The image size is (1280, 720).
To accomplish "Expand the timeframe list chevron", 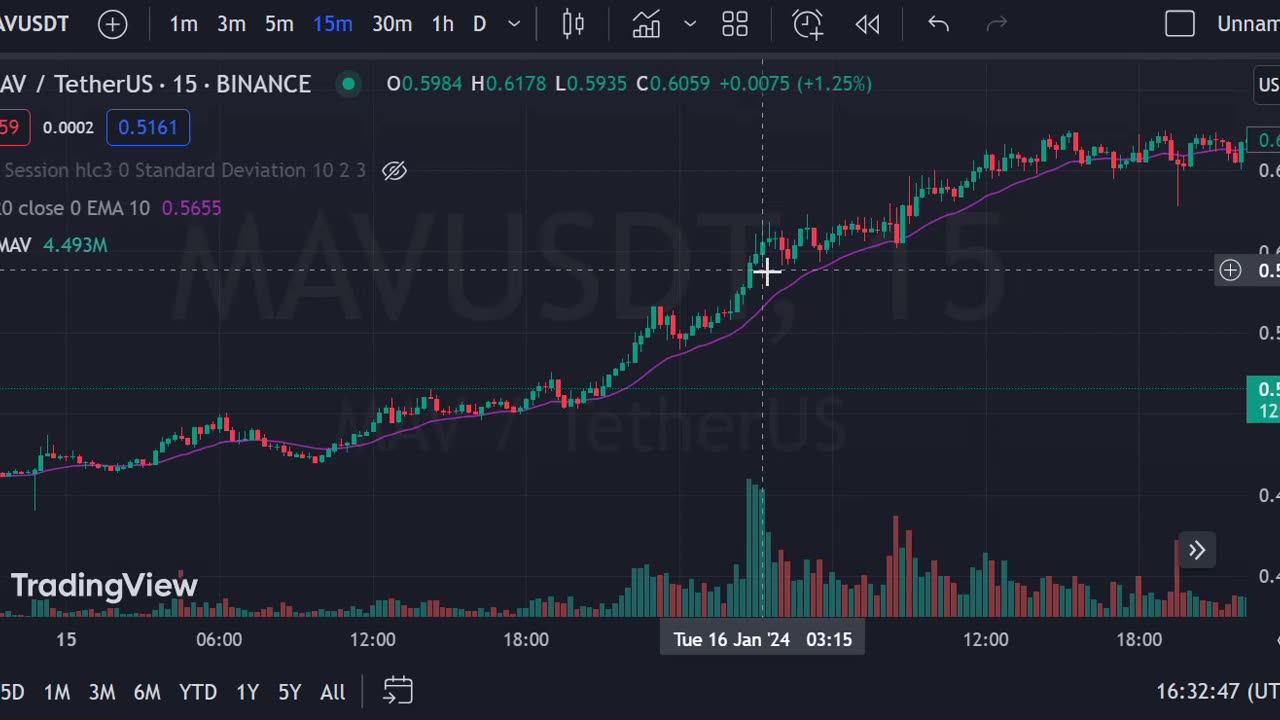I will coord(514,24).
